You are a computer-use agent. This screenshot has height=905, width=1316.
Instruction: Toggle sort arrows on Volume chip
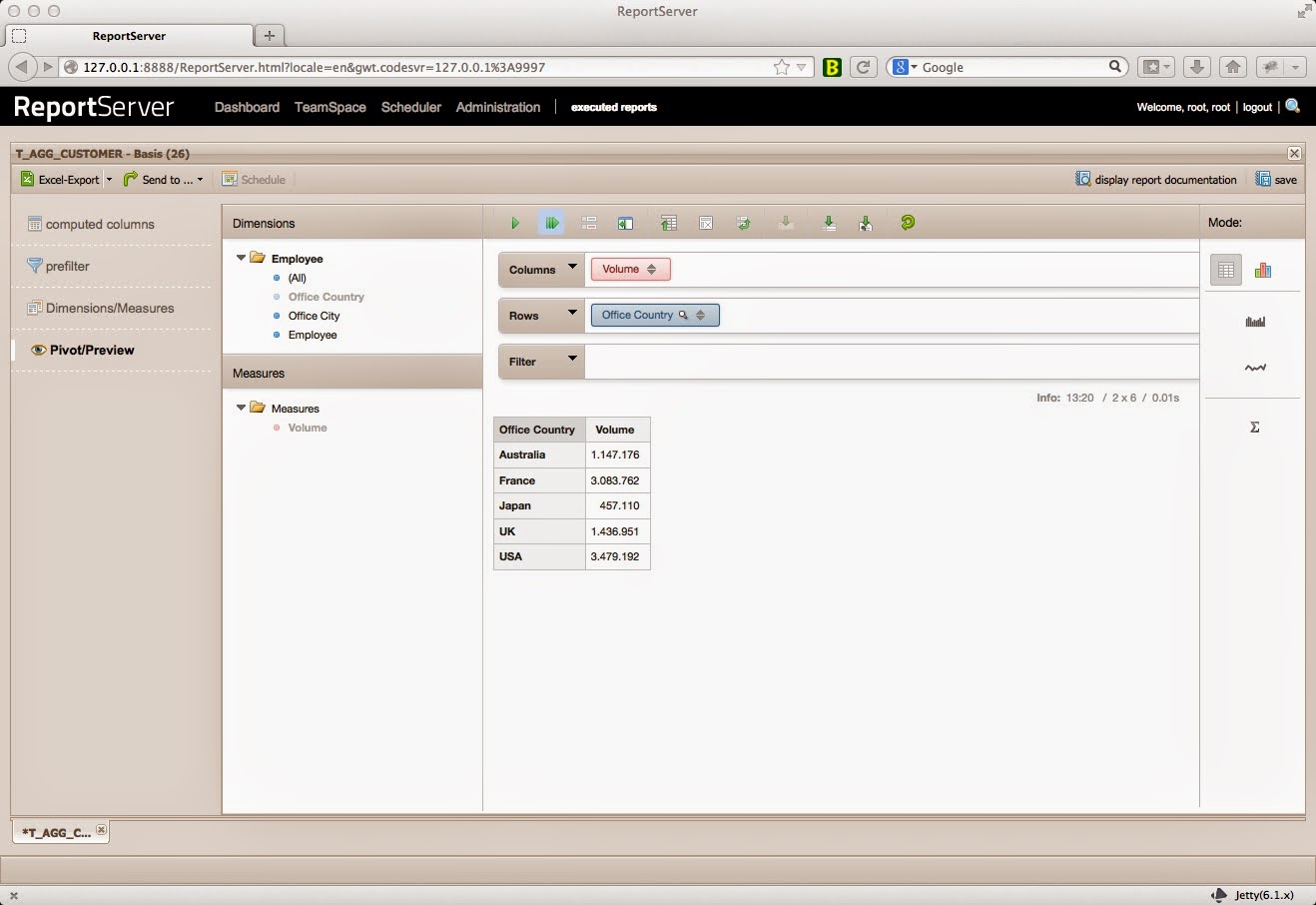652,269
